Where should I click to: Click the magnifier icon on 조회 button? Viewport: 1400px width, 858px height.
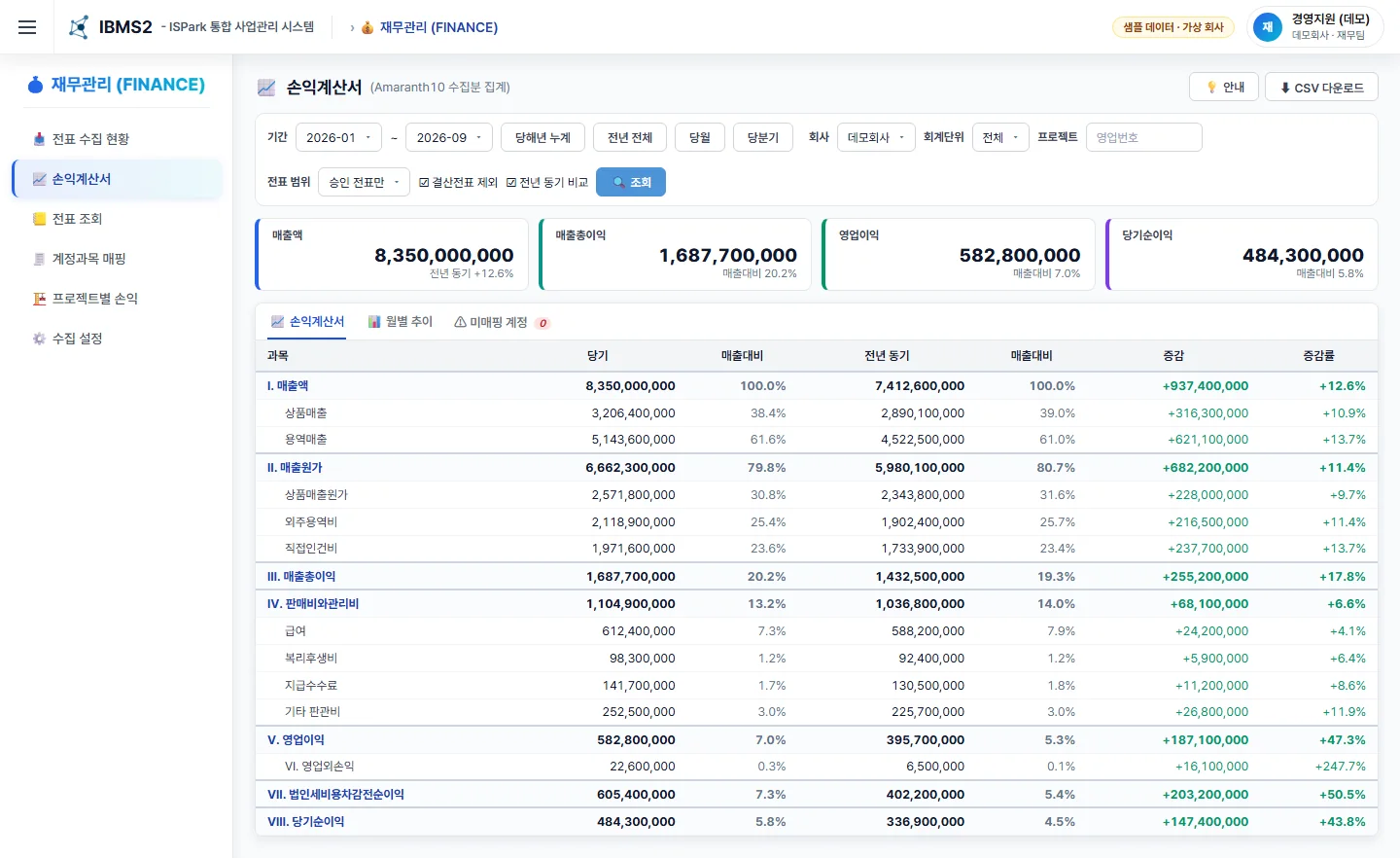pos(618,183)
